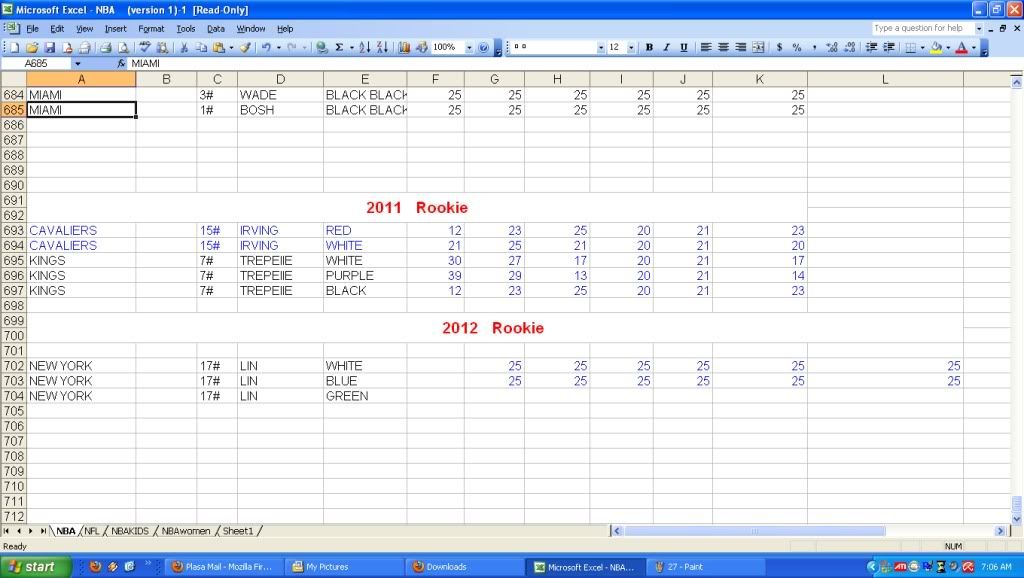The height and width of the screenshot is (578, 1024).
Task: Merge and center the selected cells
Action: point(758,47)
